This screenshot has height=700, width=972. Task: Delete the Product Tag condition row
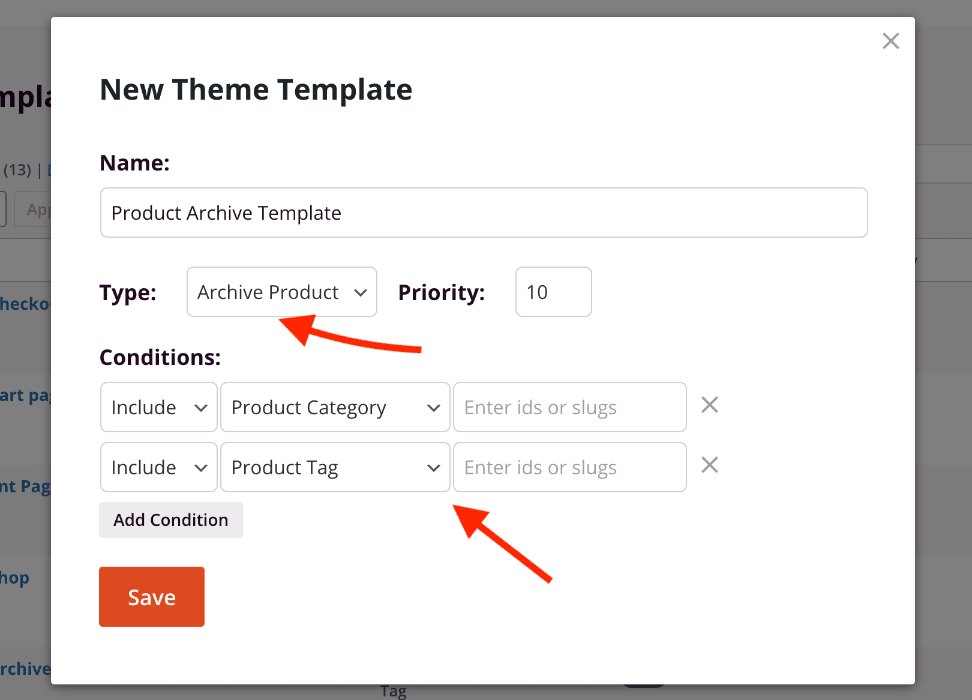(x=709, y=465)
